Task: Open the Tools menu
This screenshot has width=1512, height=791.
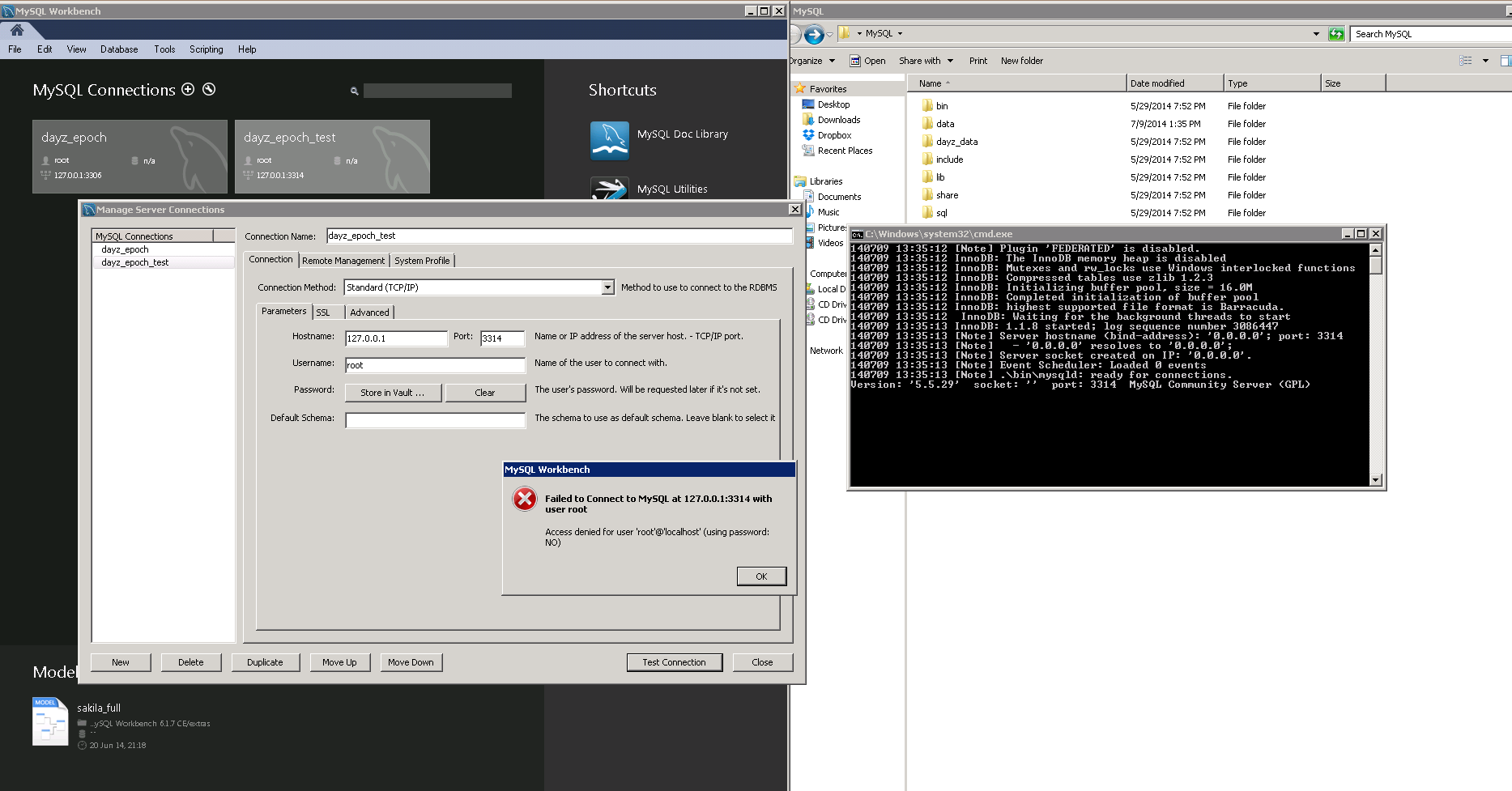Action: pyautogui.click(x=164, y=49)
